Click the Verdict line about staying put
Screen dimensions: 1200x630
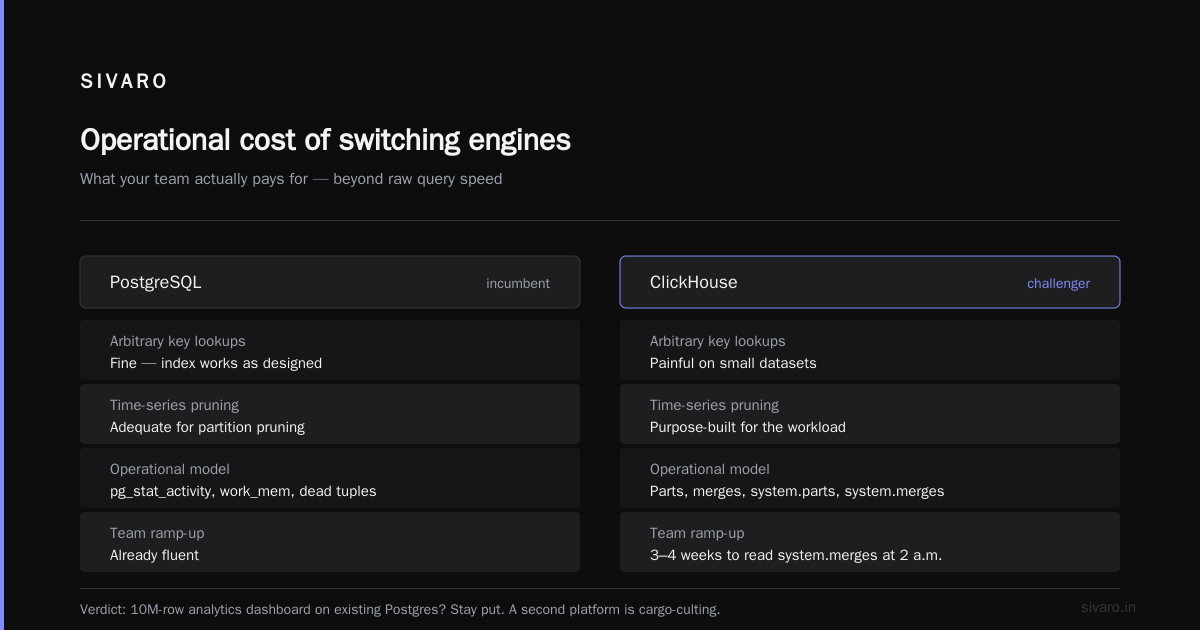coord(400,609)
